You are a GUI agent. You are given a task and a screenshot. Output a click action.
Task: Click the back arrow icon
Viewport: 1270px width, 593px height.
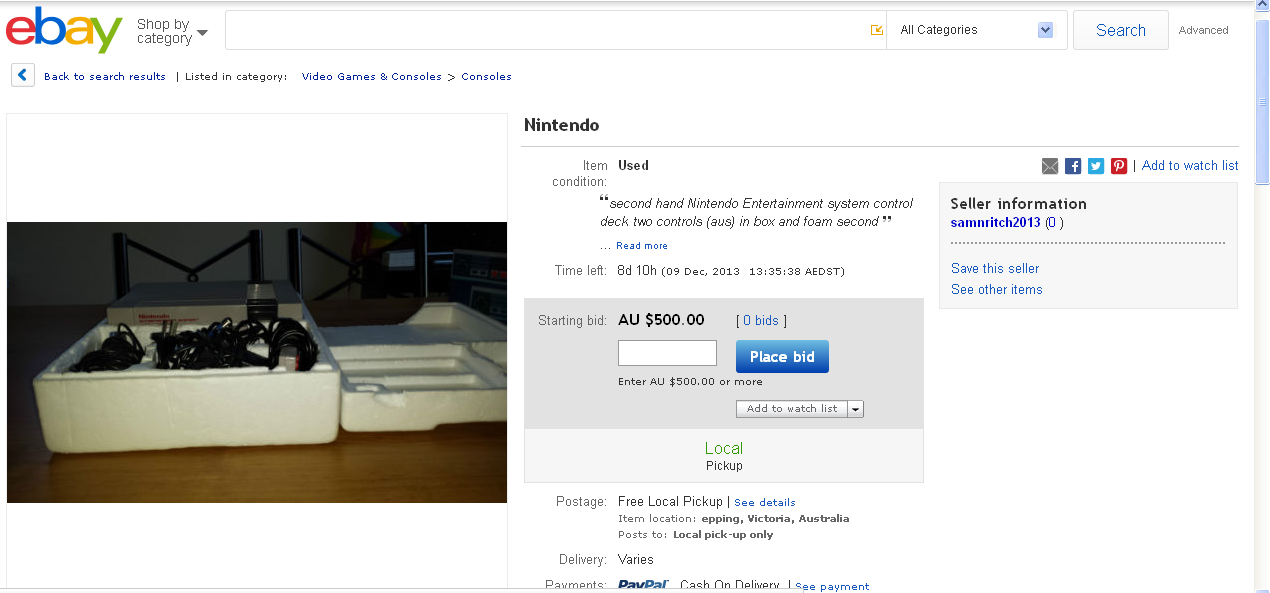(x=23, y=75)
